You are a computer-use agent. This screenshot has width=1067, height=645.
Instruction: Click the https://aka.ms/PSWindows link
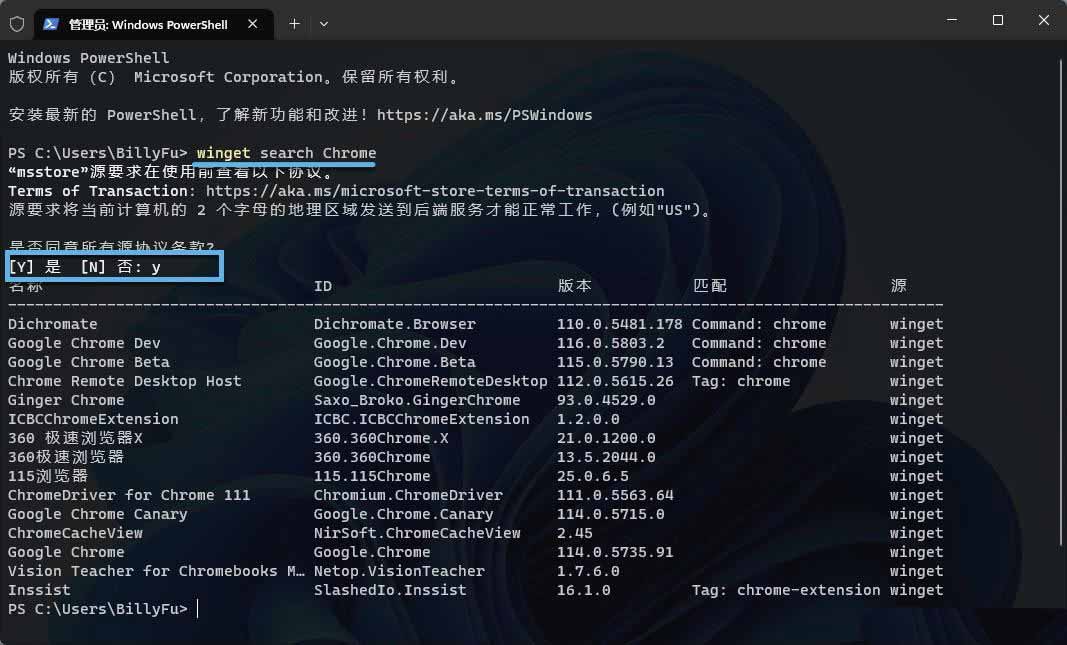(x=485, y=115)
